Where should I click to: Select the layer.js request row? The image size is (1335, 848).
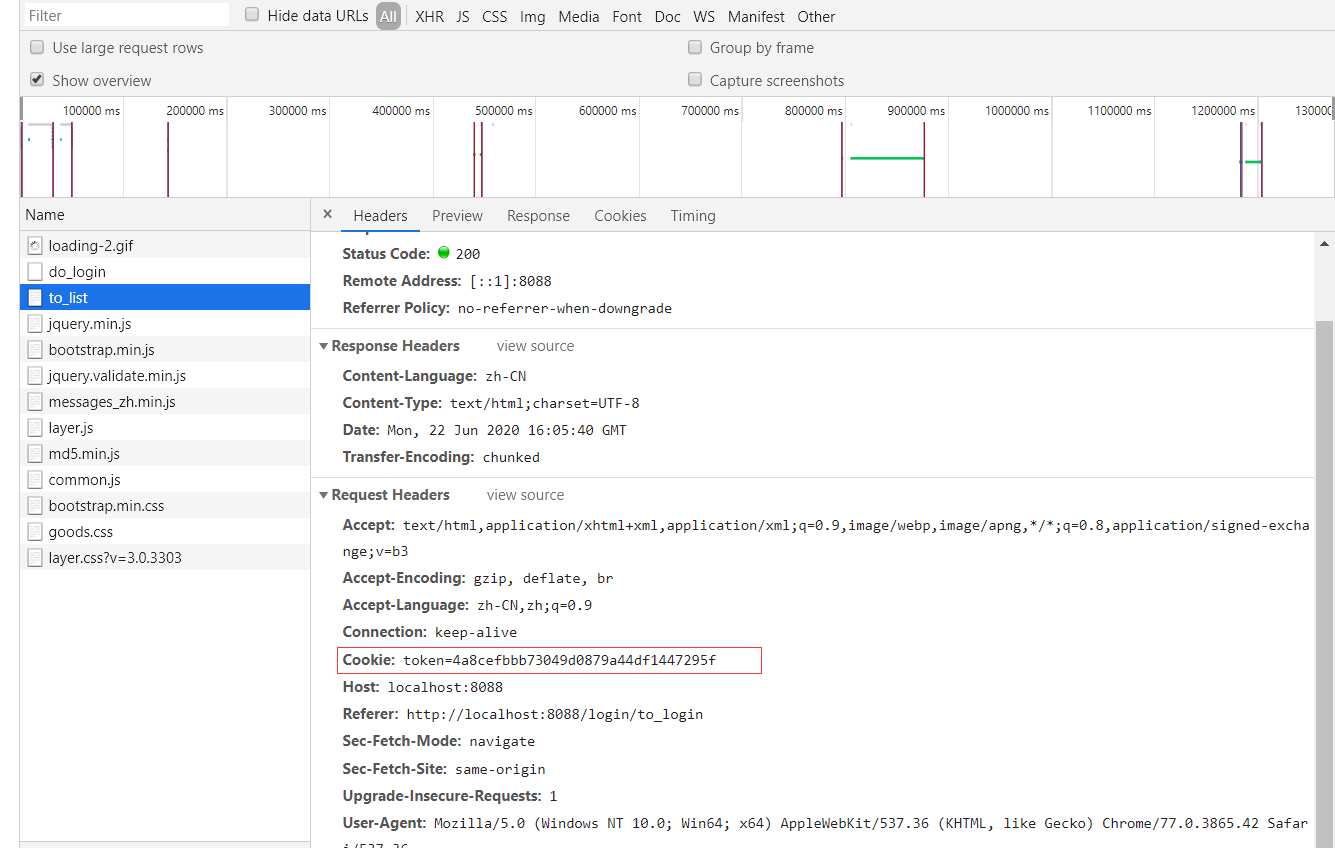[165, 427]
